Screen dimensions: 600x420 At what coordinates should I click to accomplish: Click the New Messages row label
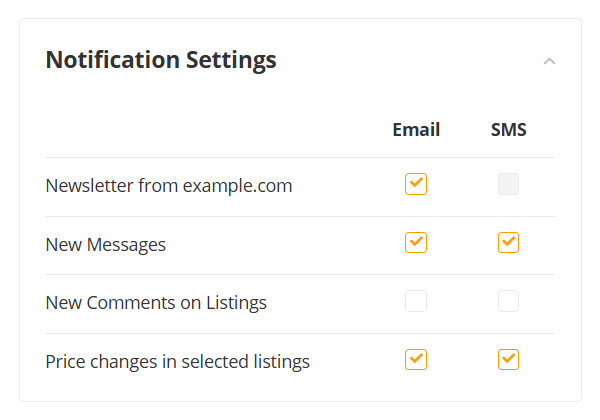[106, 244]
